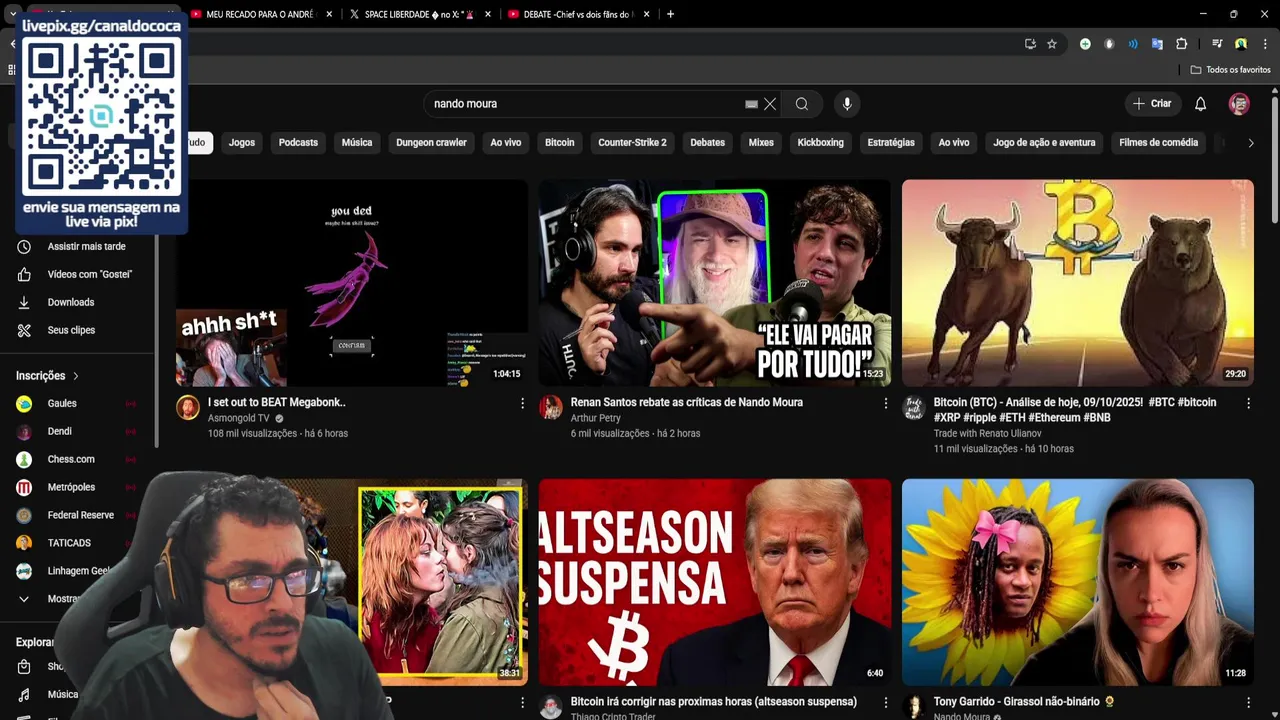Open the Trade with Renato Ulianov channel link
1280x720 pixels.
pos(987,433)
